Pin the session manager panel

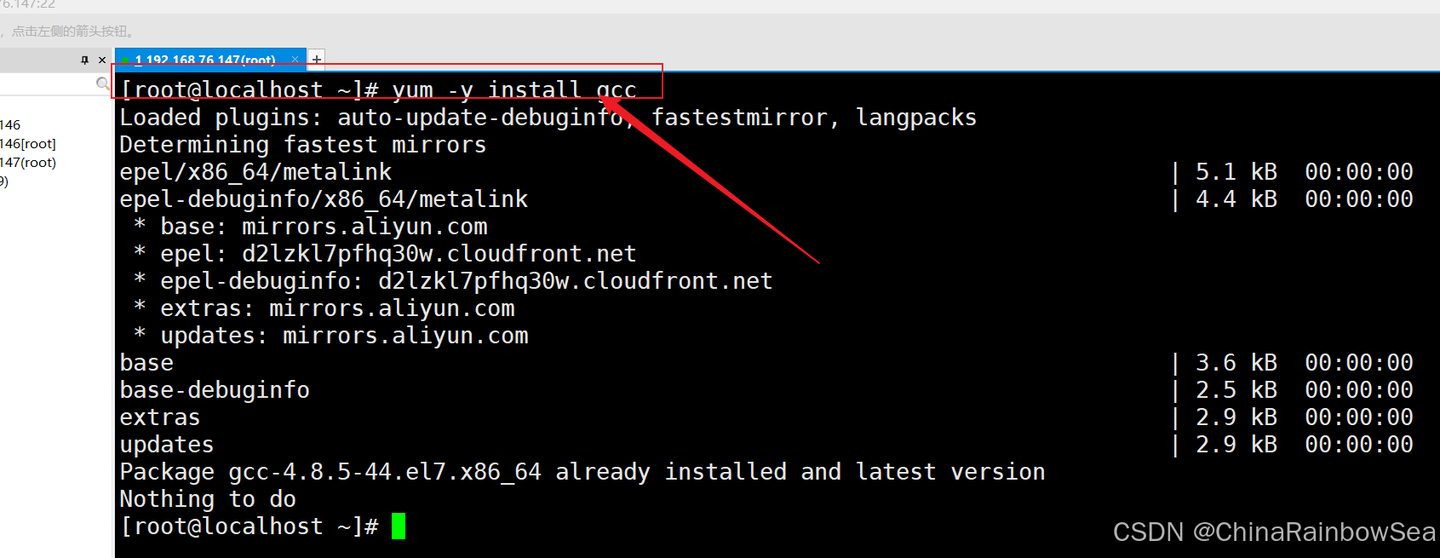85,60
